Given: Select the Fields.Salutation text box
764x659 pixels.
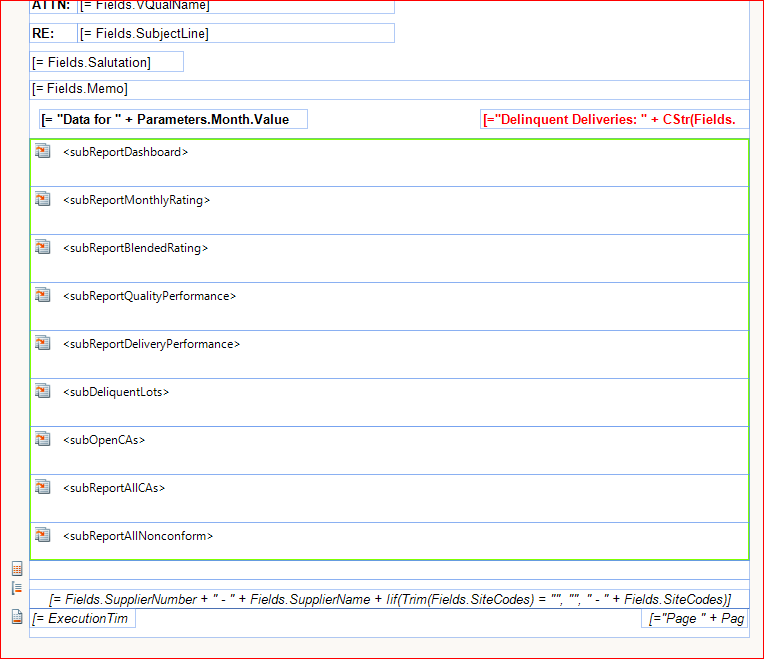Looking at the screenshot, I should (x=107, y=62).
